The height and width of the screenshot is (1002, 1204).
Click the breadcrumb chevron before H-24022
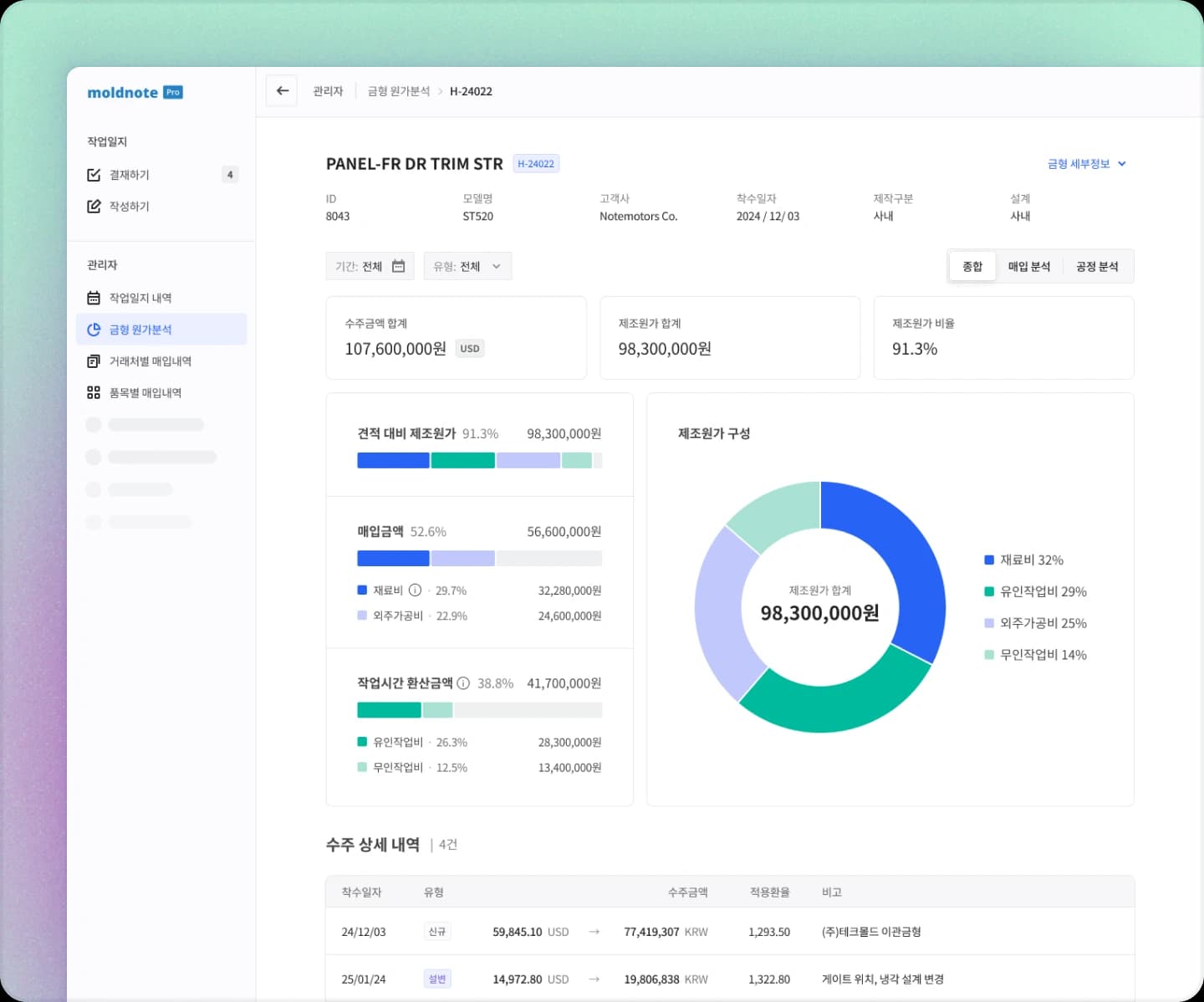(440, 91)
